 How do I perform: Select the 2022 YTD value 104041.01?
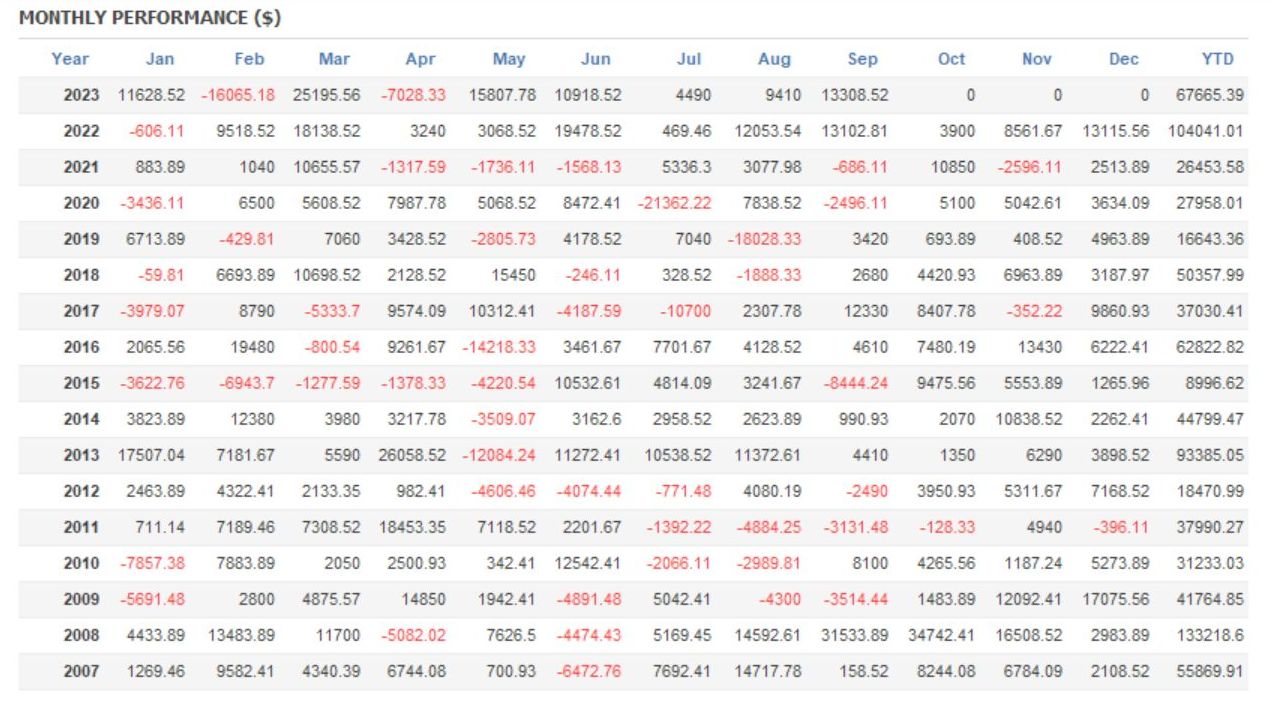(x=1206, y=131)
